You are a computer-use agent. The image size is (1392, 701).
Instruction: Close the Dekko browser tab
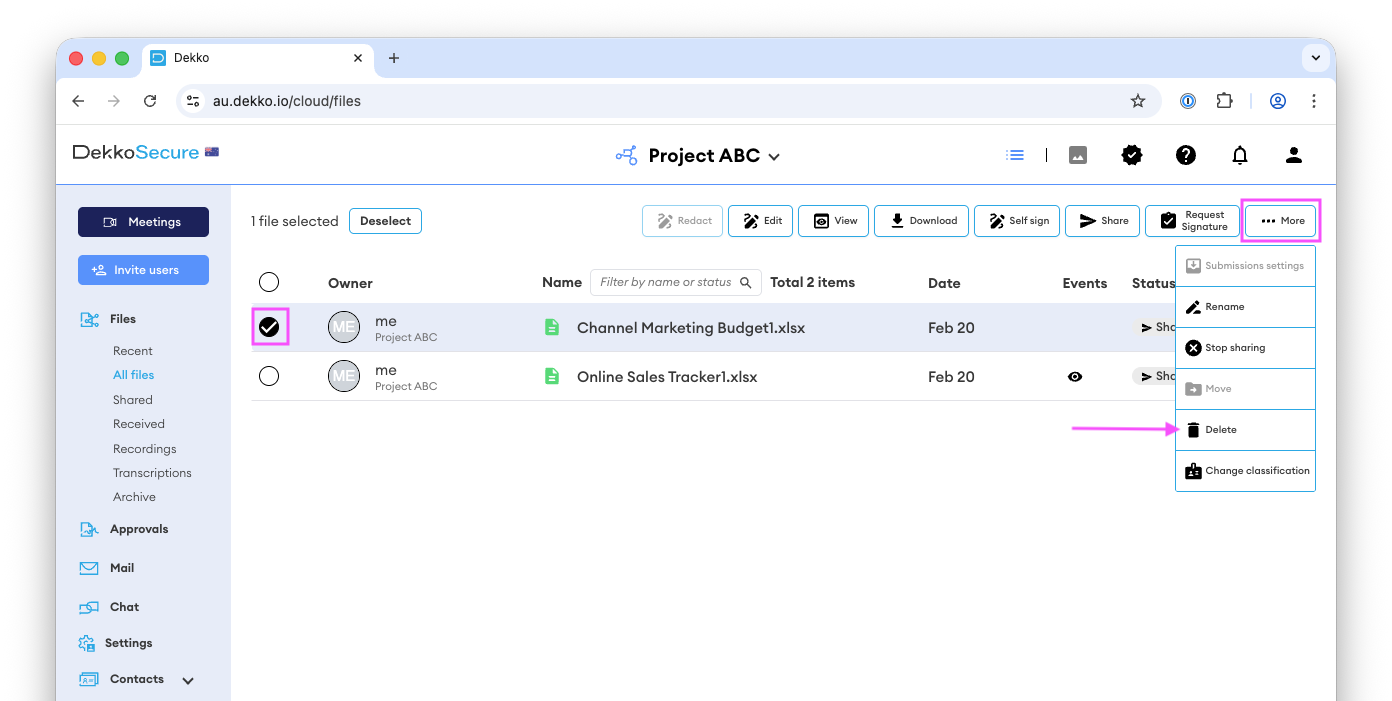[358, 58]
